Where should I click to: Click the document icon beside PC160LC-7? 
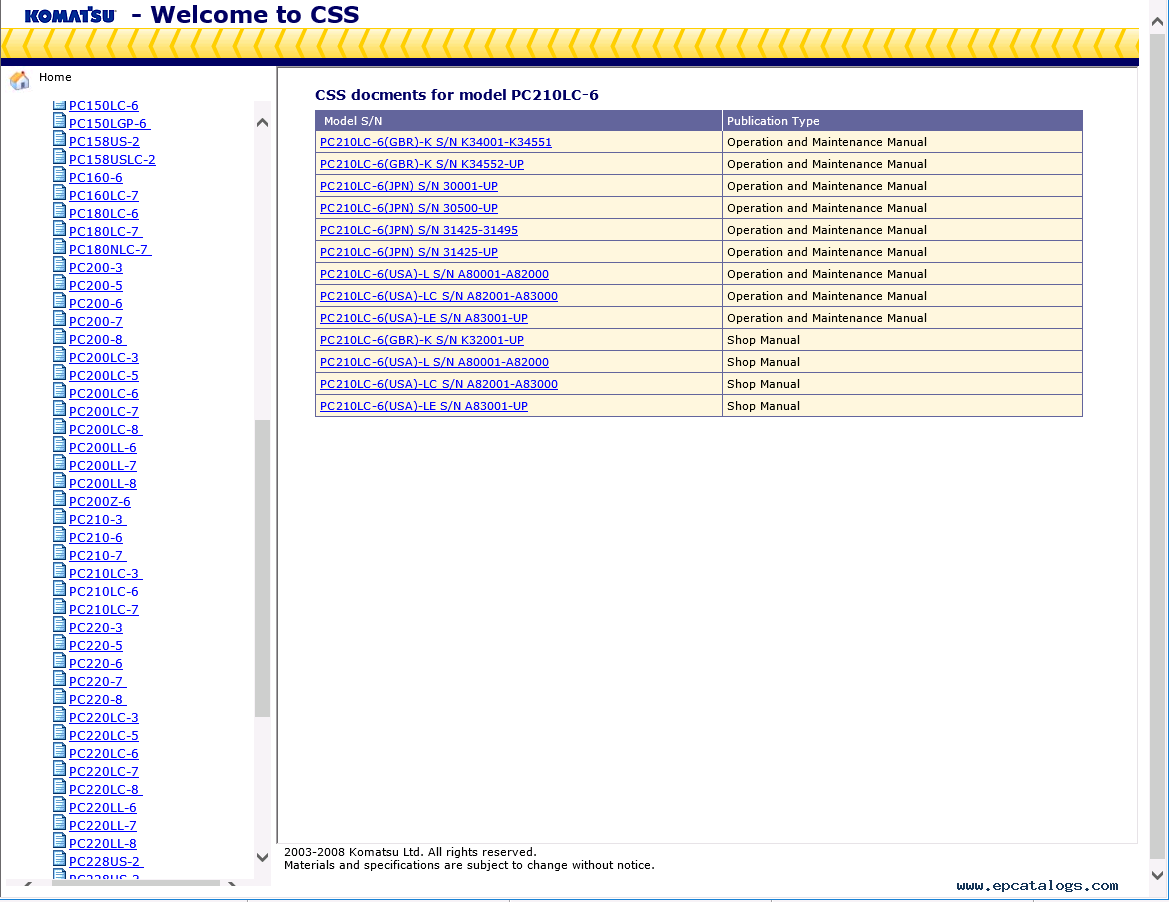(60, 192)
